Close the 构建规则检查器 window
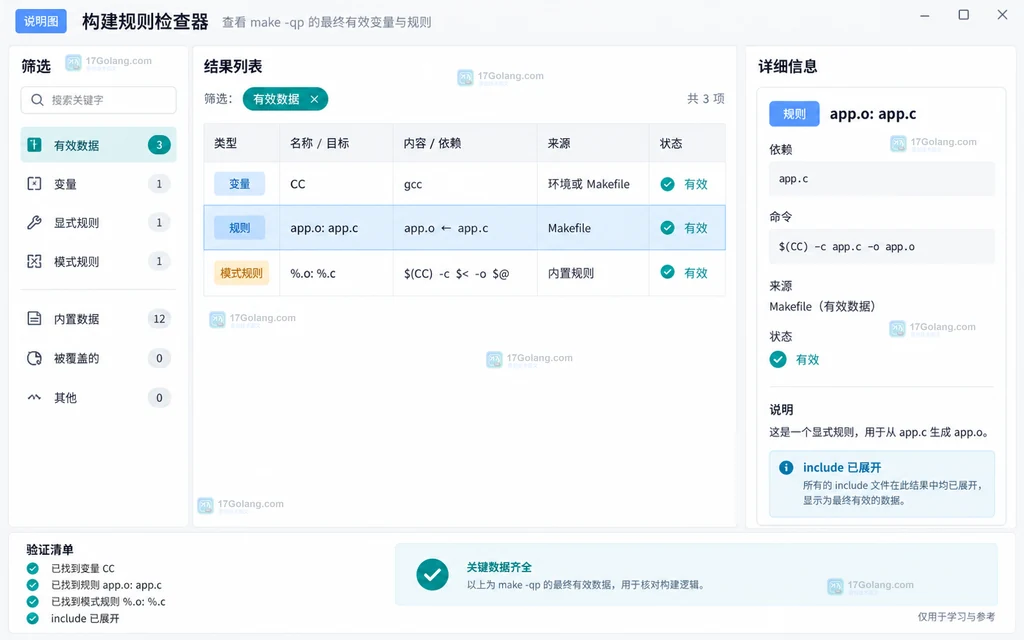The image size is (1024, 640). pos(1002,15)
